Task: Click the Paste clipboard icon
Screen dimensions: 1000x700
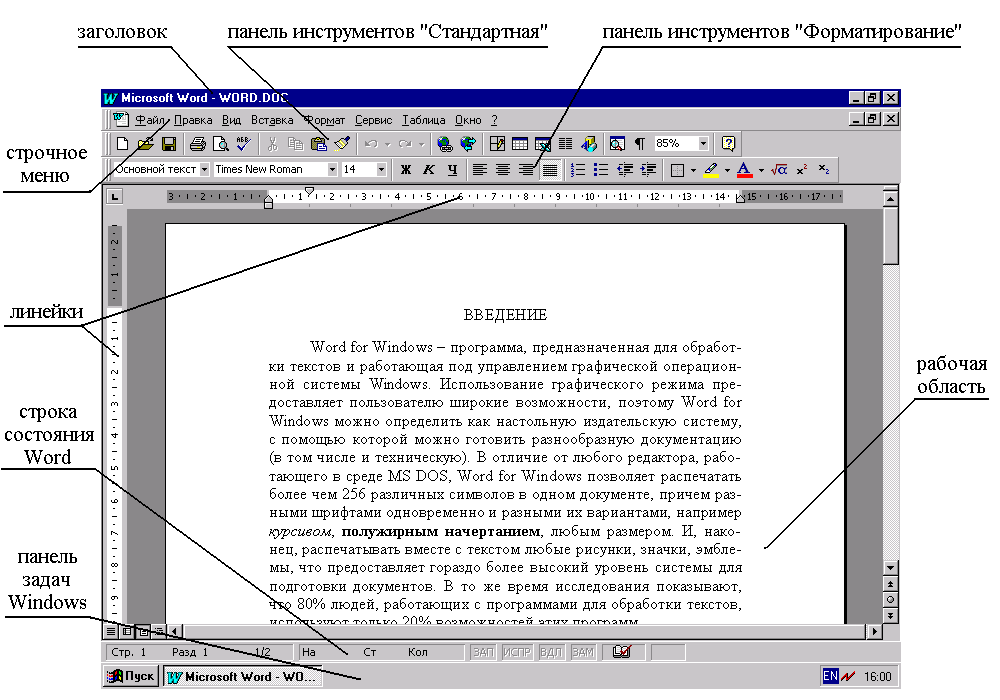Action: [319, 144]
